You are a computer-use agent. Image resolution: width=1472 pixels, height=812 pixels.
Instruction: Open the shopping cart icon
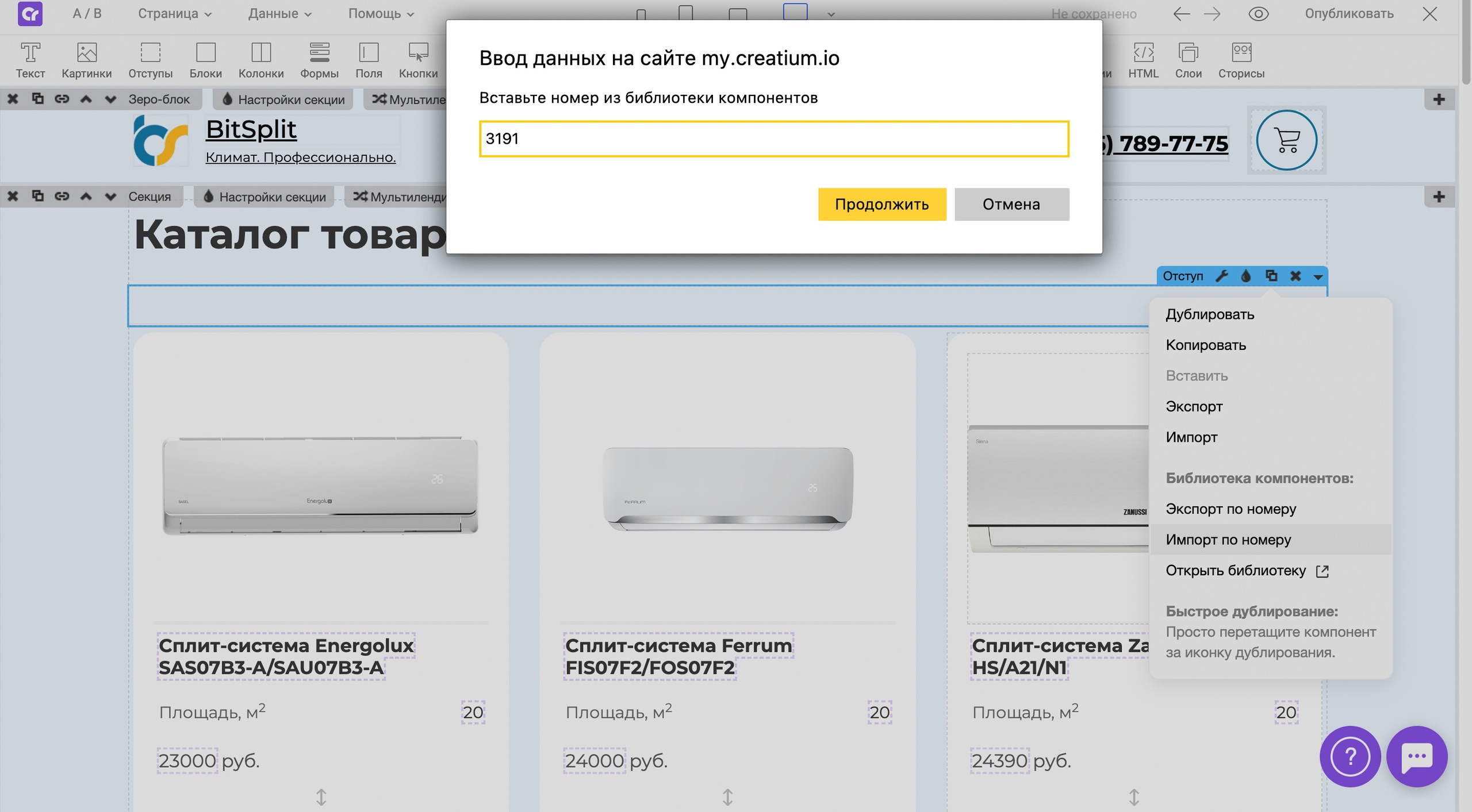click(x=1287, y=140)
